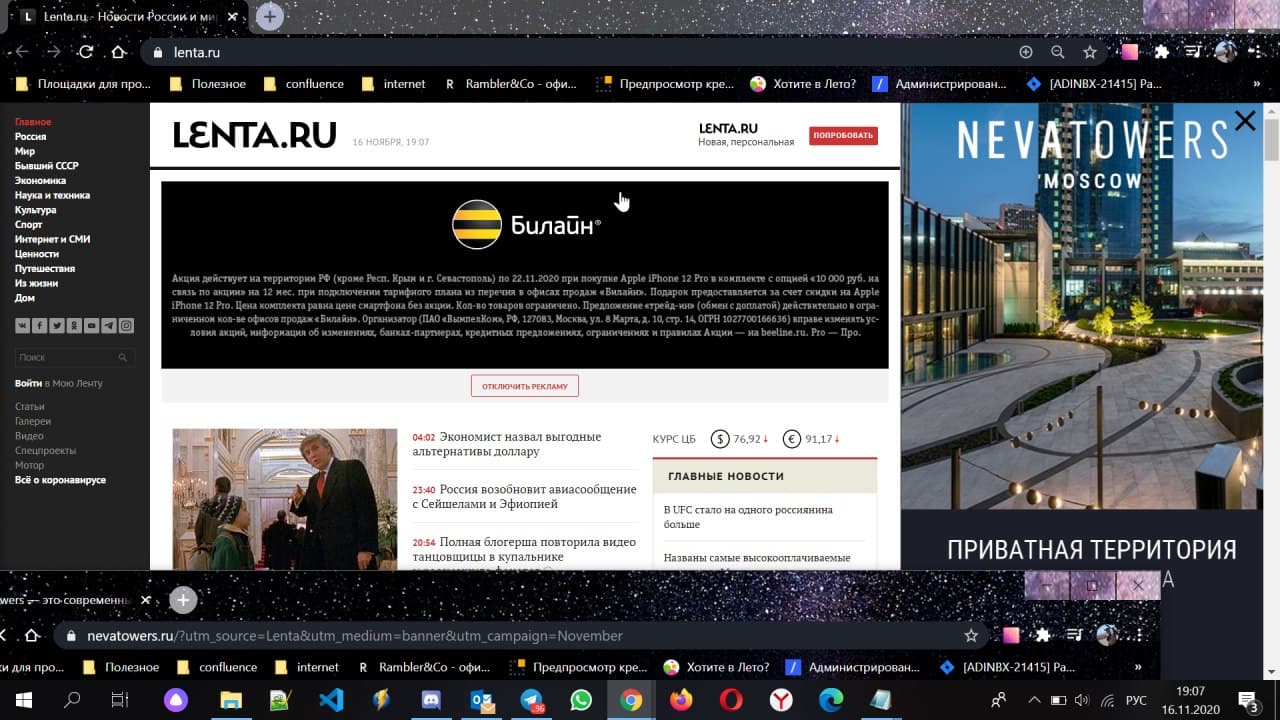Open Lenta's Telegram channel icon

109,326
